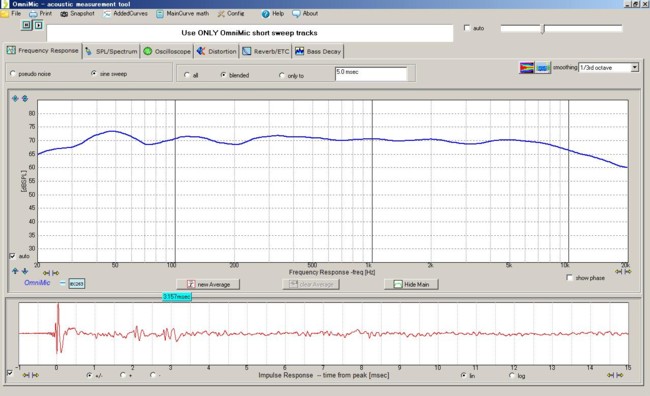Click the Snapshot menu item
650x396 pixels.
point(78,14)
